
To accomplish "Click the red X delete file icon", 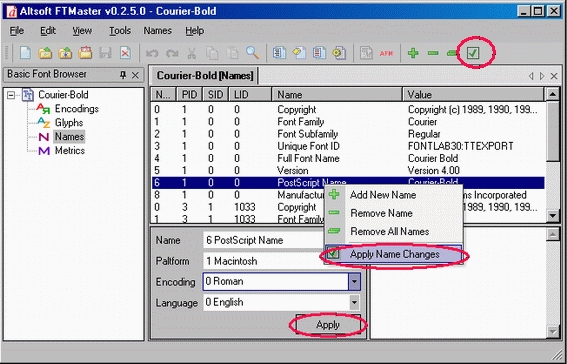I will (125, 53).
